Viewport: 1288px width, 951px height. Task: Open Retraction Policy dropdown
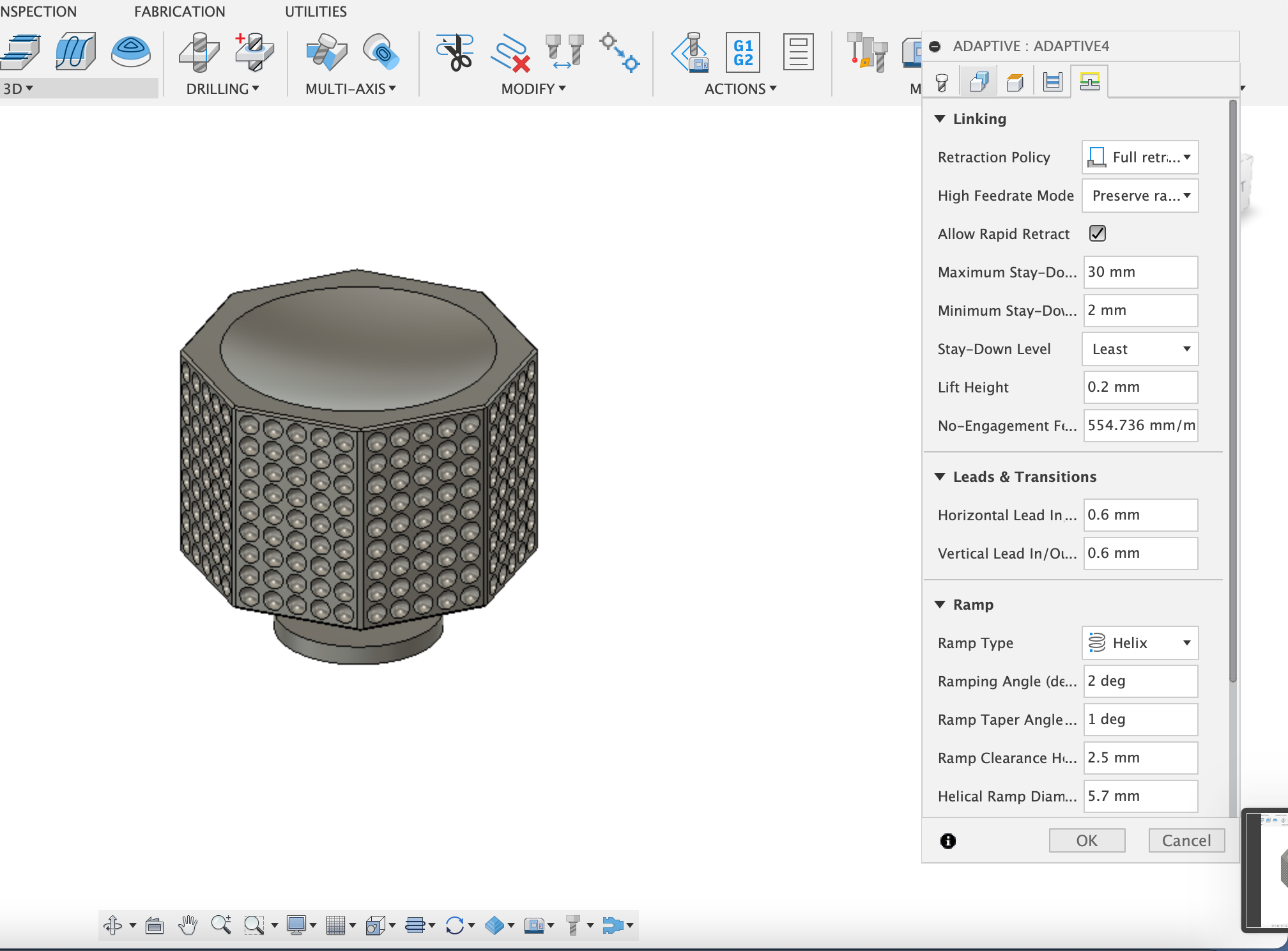(x=1140, y=157)
